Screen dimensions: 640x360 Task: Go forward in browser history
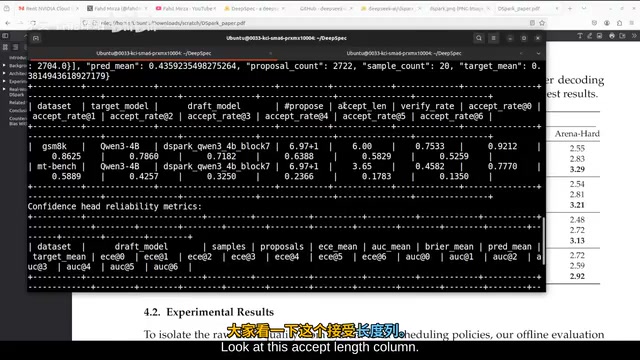coord(20,23)
